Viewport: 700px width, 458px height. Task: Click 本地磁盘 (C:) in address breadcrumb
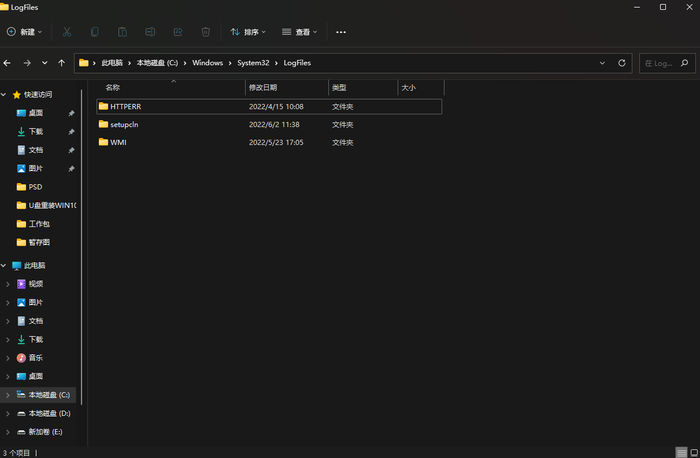(157, 63)
